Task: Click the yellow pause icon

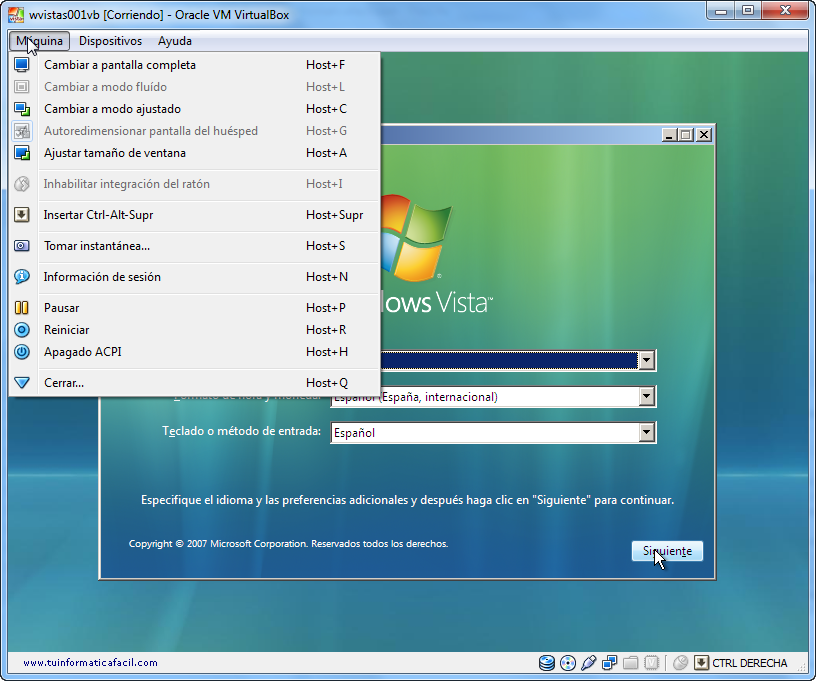Action: coord(21,307)
